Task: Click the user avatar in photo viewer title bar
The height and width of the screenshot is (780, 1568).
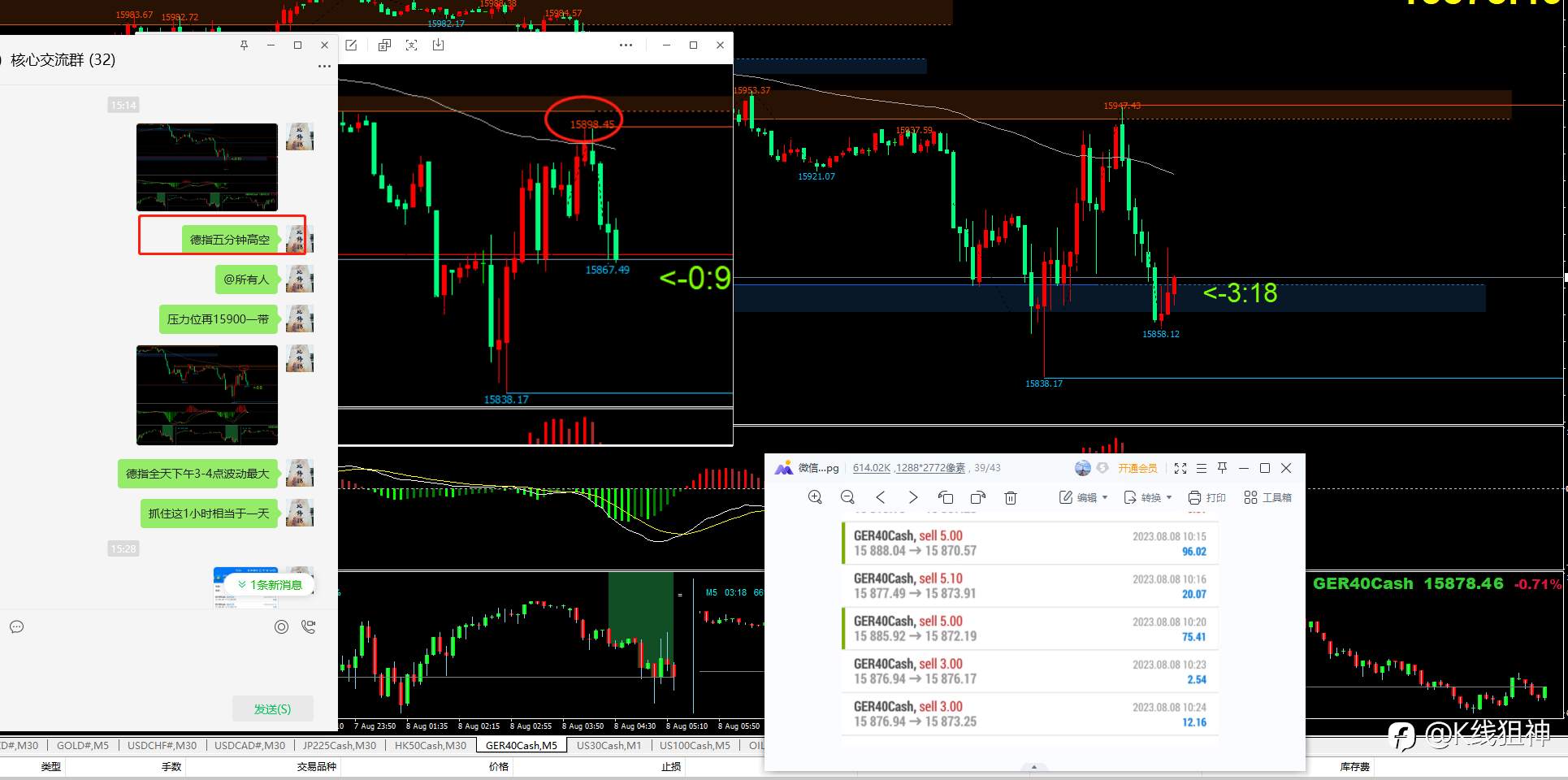Action: pos(1082,468)
